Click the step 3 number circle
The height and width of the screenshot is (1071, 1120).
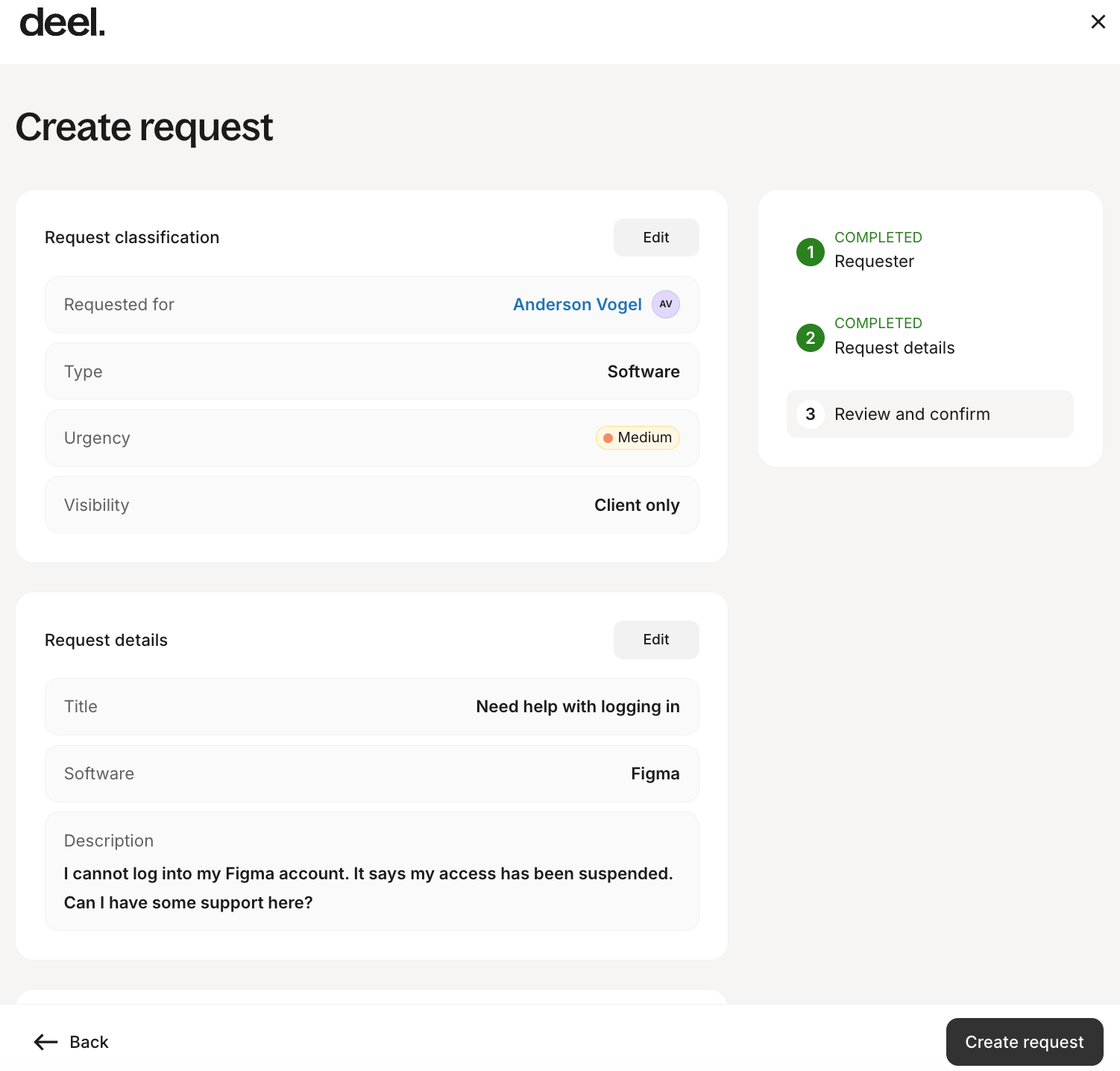point(810,414)
